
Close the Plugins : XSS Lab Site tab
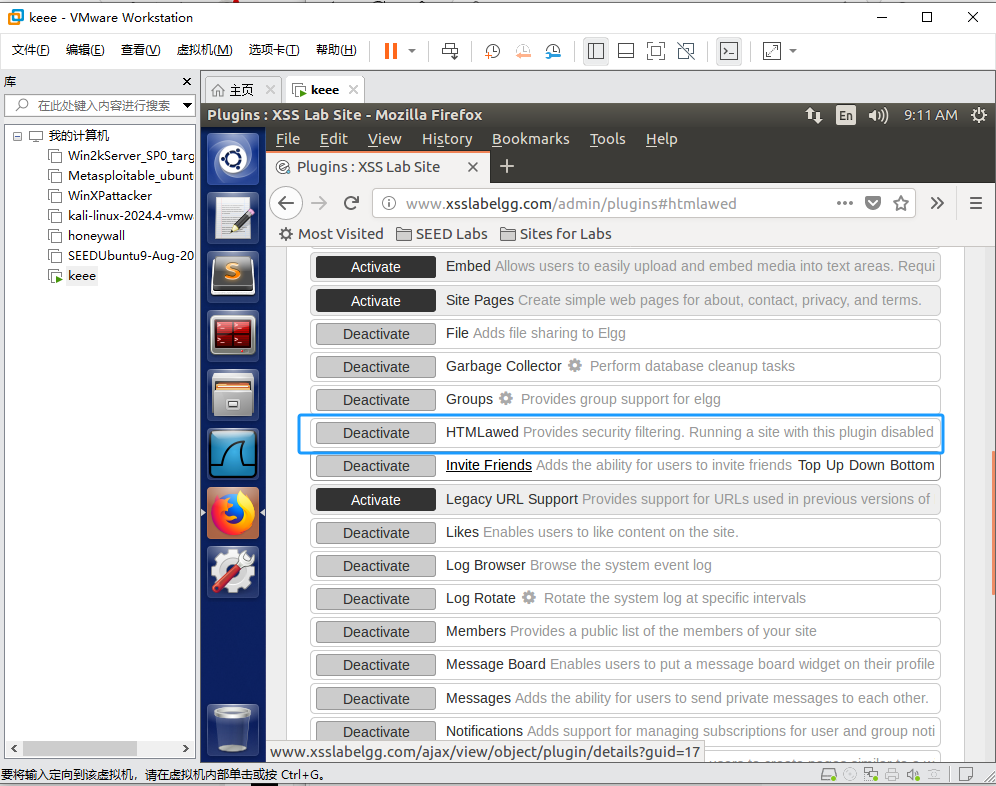473,167
